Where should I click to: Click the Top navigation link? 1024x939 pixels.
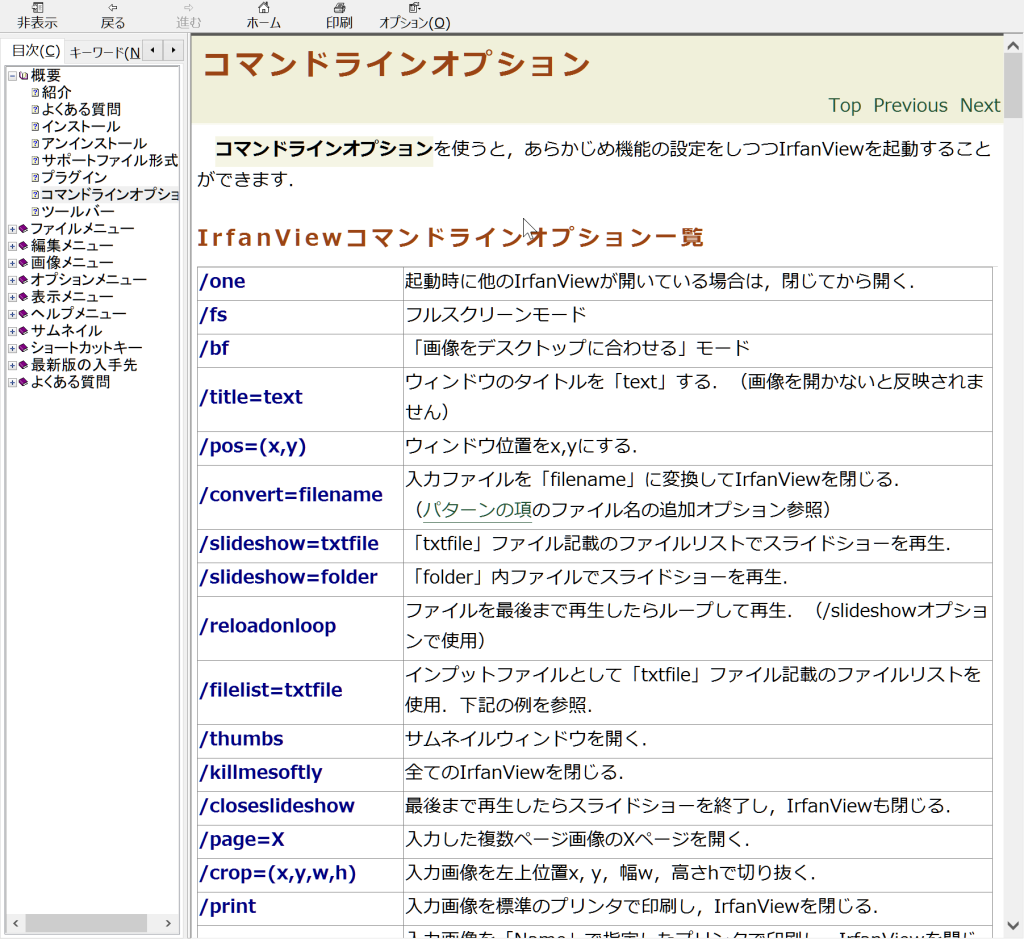844,105
